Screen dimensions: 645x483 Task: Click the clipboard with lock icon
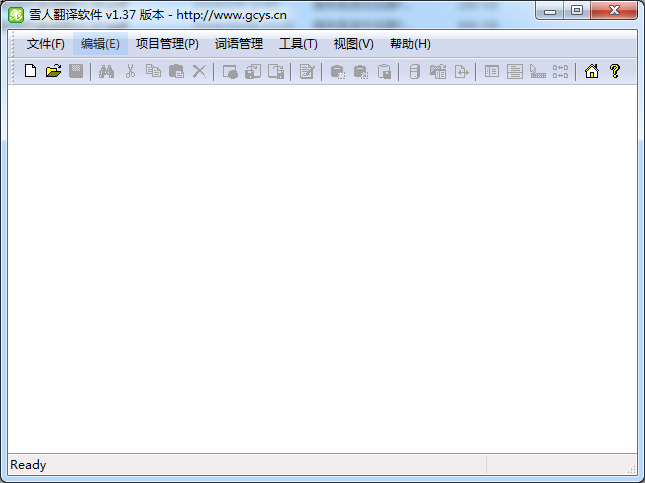[x=384, y=71]
